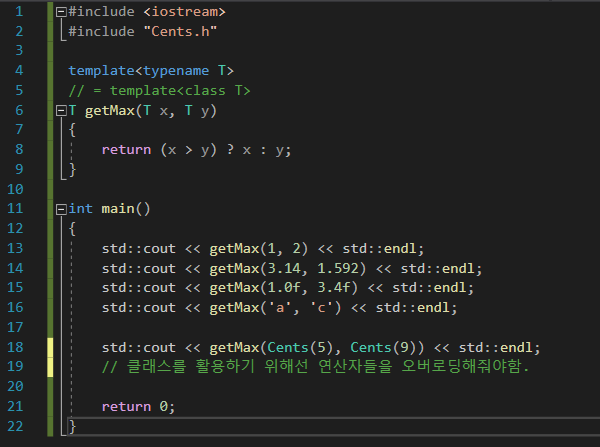Click line number 18 in the gutter
Image resolution: width=600 pixels, height=447 pixels.
tap(15, 347)
